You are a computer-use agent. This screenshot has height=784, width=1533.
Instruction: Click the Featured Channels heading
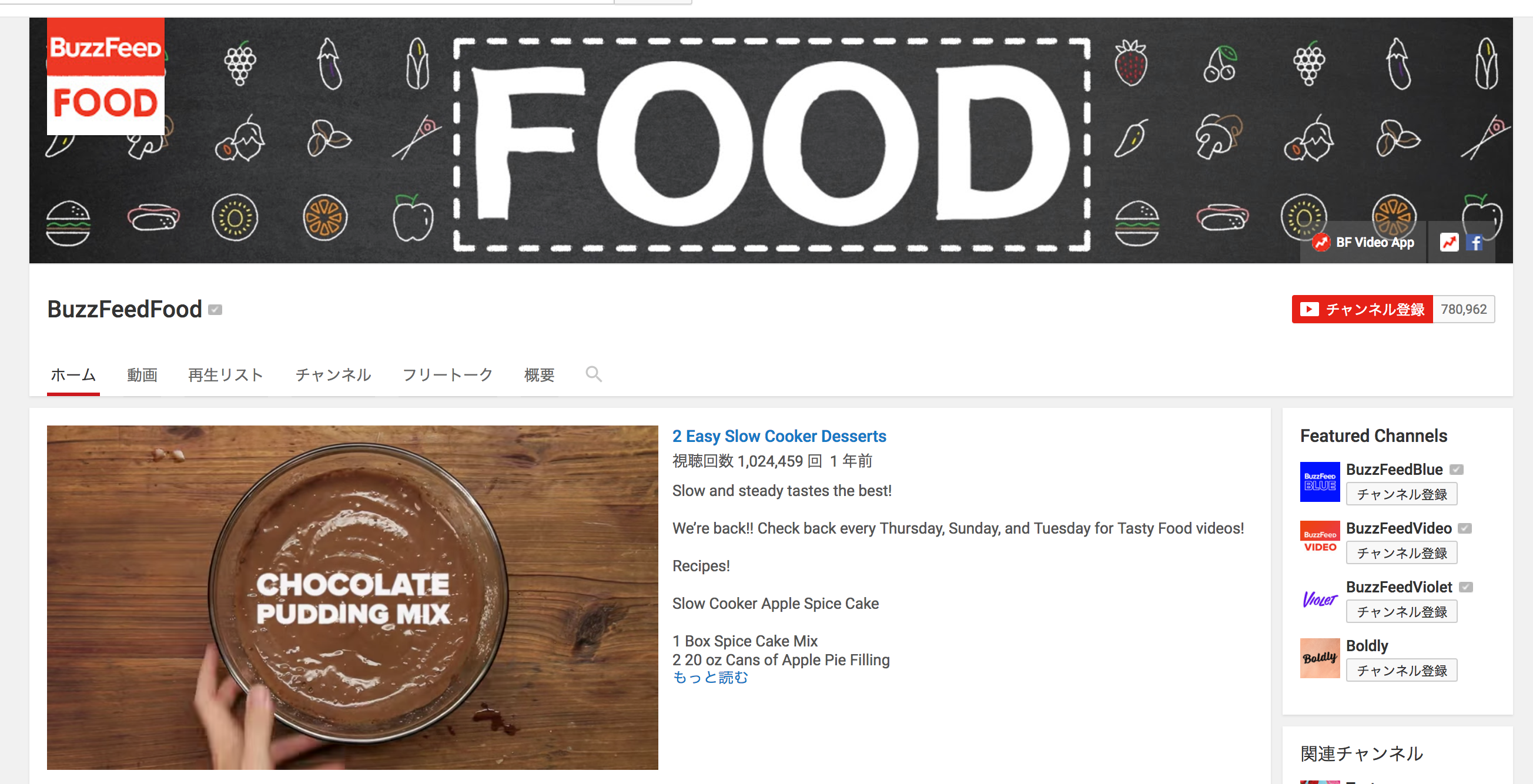pyautogui.click(x=1374, y=436)
